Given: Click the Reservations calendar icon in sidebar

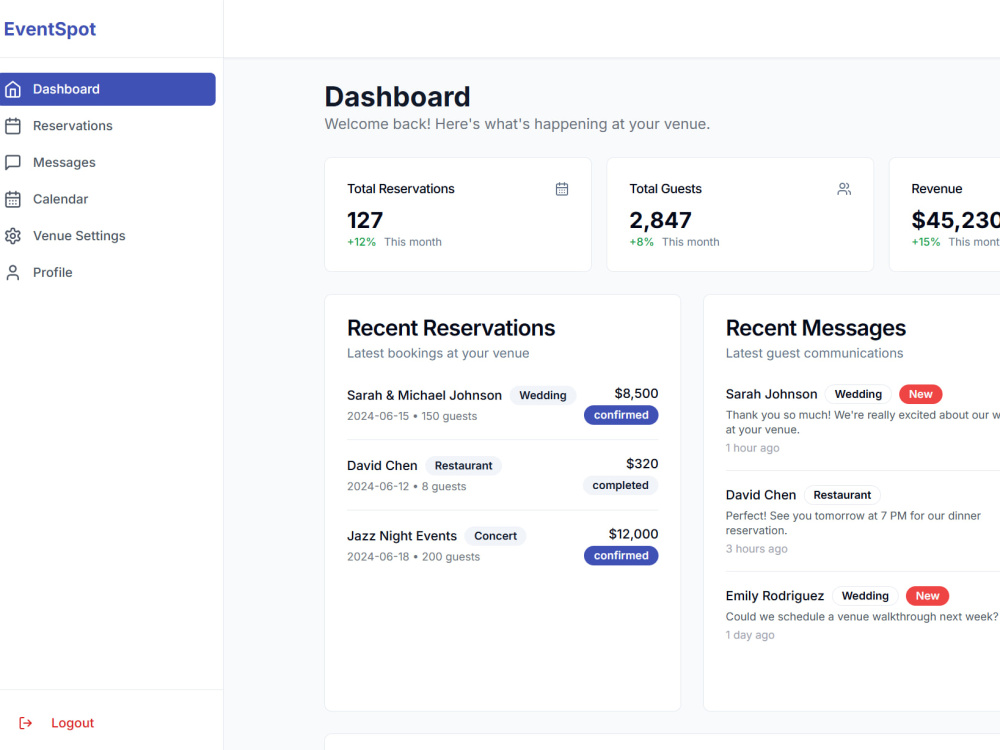Looking at the screenshot, I should [x=13, y=126].
